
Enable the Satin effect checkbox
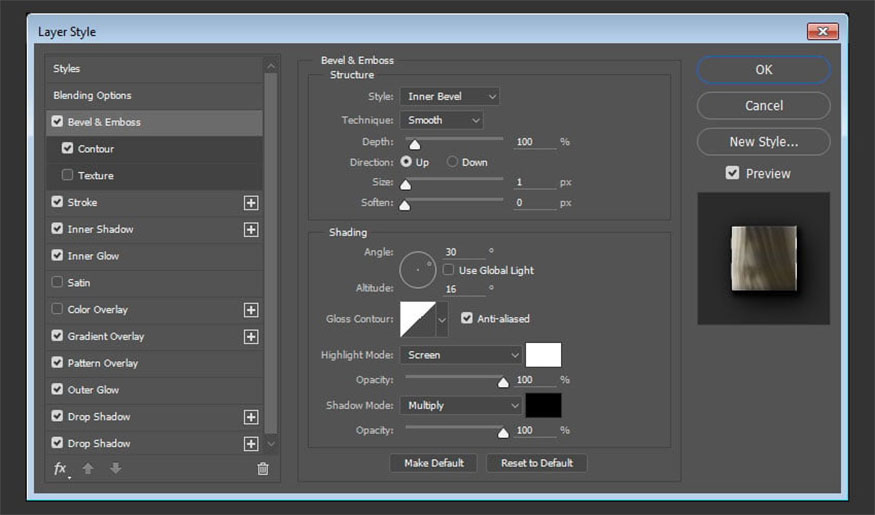click(x=57, y=283)
